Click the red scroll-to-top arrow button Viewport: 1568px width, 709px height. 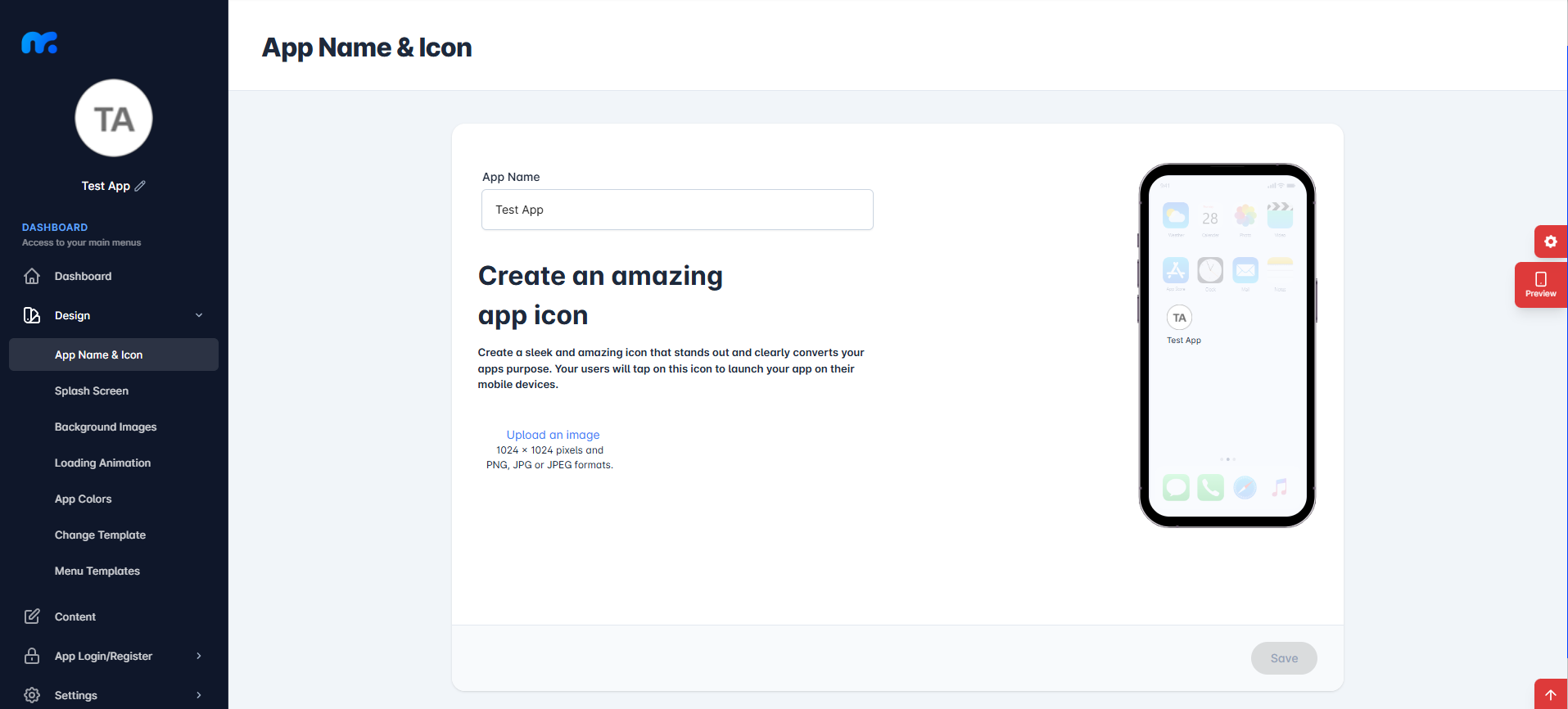[x=1550, y=694]
